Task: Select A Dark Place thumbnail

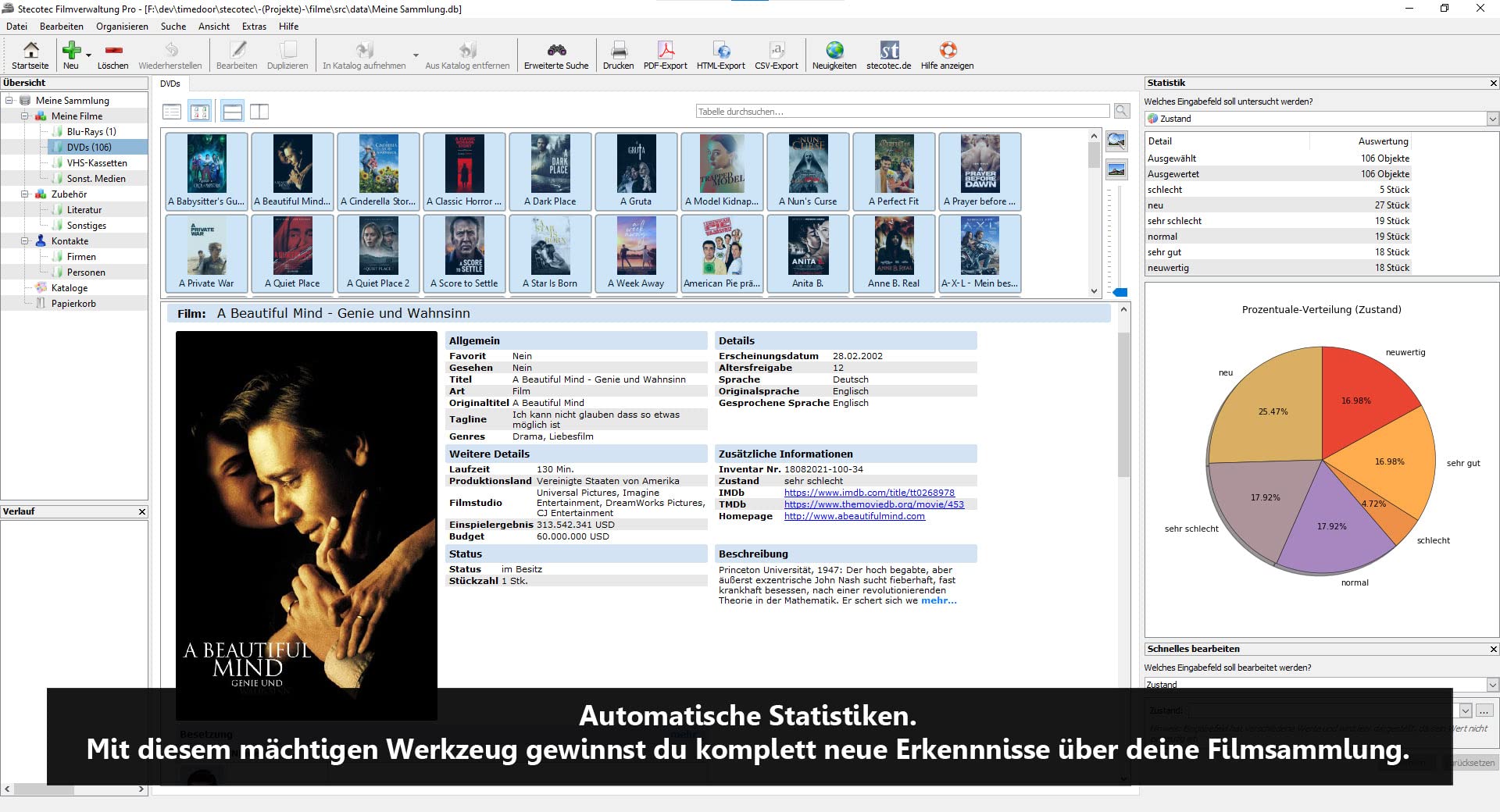Action: (550, 171)
